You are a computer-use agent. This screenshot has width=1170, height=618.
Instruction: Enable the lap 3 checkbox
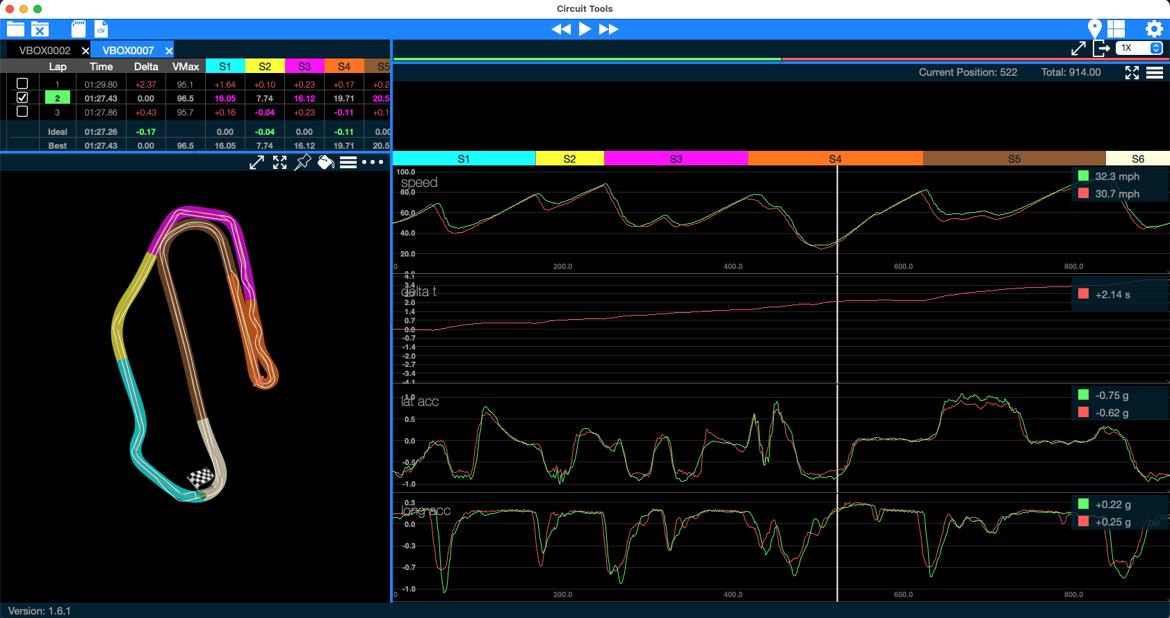[x=22, y=112]
